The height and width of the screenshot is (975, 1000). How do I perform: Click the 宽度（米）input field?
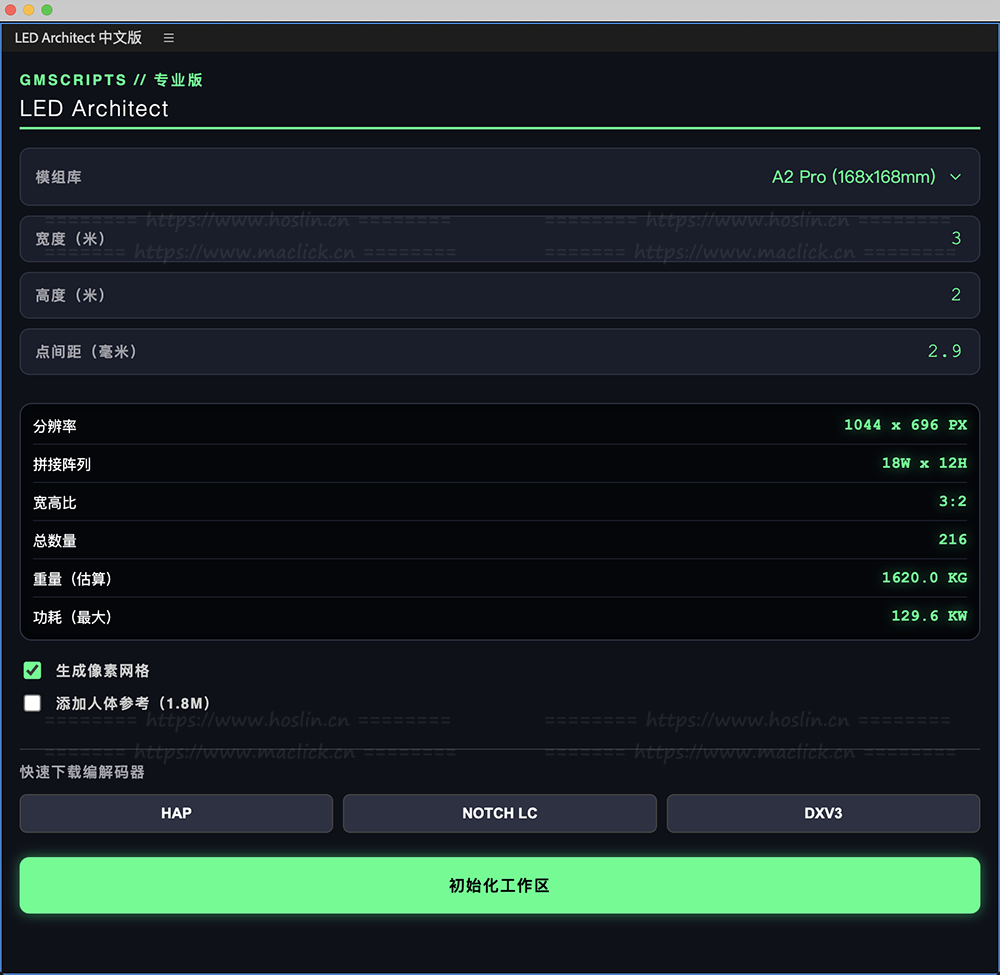[x=500, y=238]
